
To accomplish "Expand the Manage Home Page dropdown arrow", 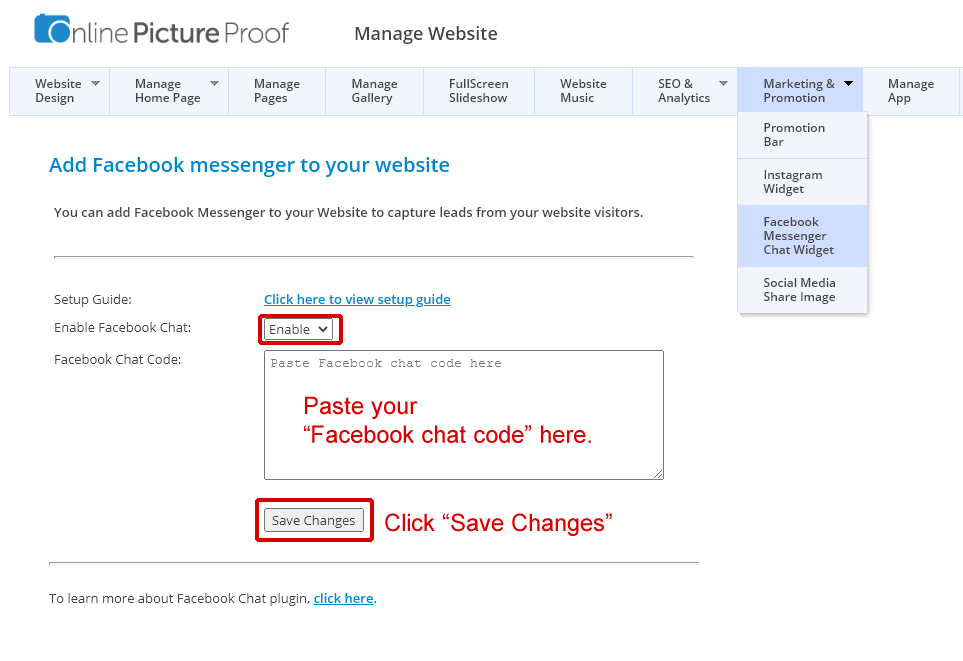I will click(x=214, y=83).
